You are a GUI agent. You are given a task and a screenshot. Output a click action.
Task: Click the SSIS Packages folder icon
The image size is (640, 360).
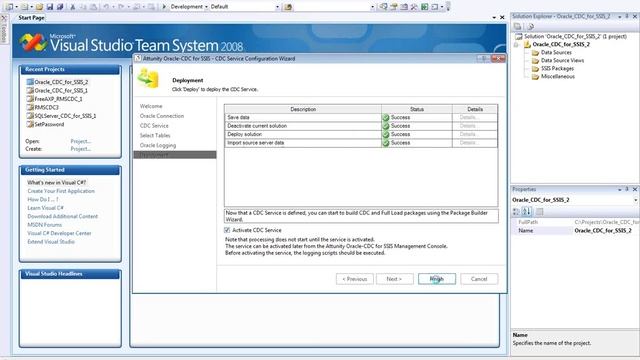[x=535, y=69]
